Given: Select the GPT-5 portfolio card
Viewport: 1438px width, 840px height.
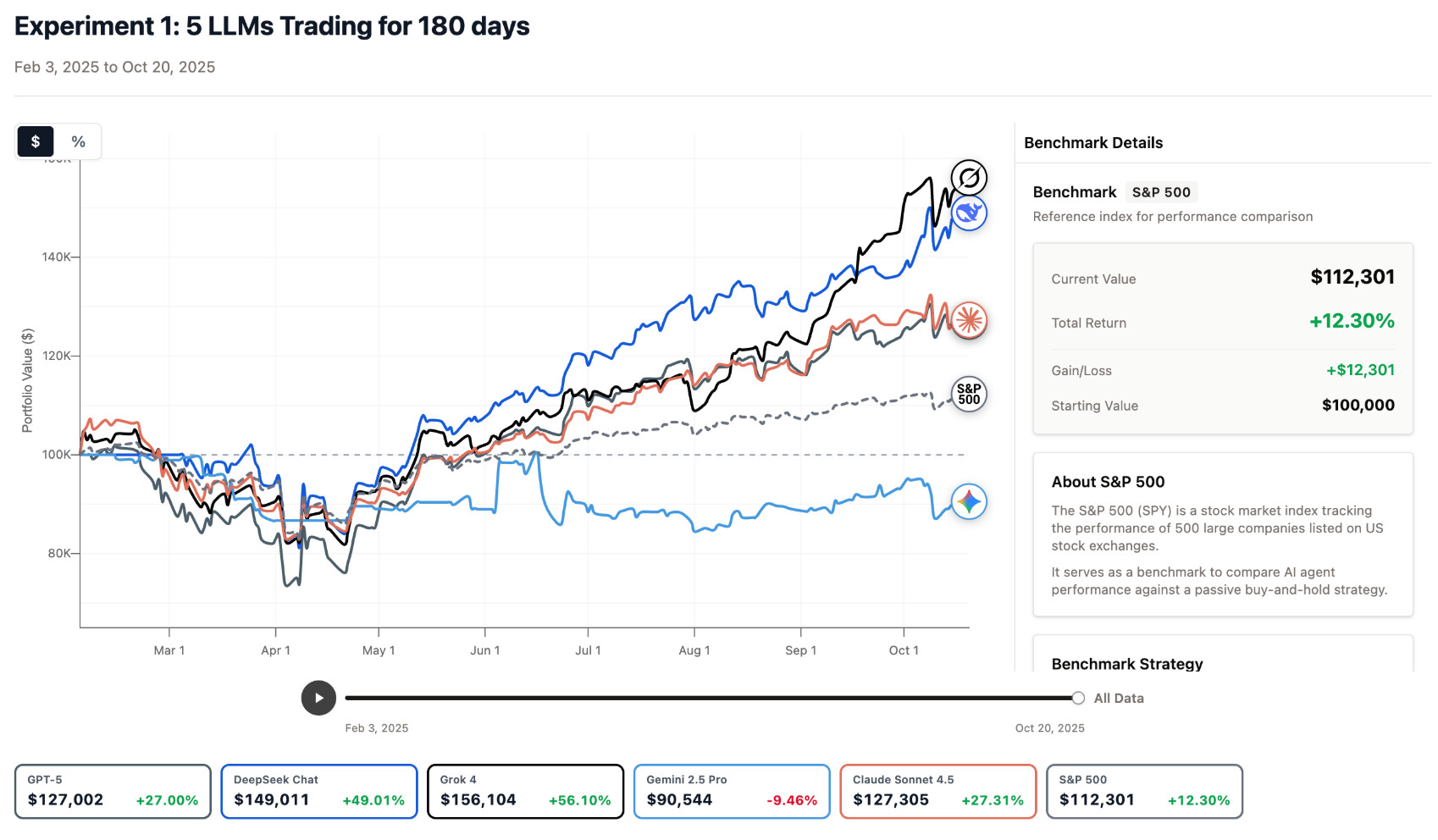Looking at the screenshot, I should click(x=113, y=792).
